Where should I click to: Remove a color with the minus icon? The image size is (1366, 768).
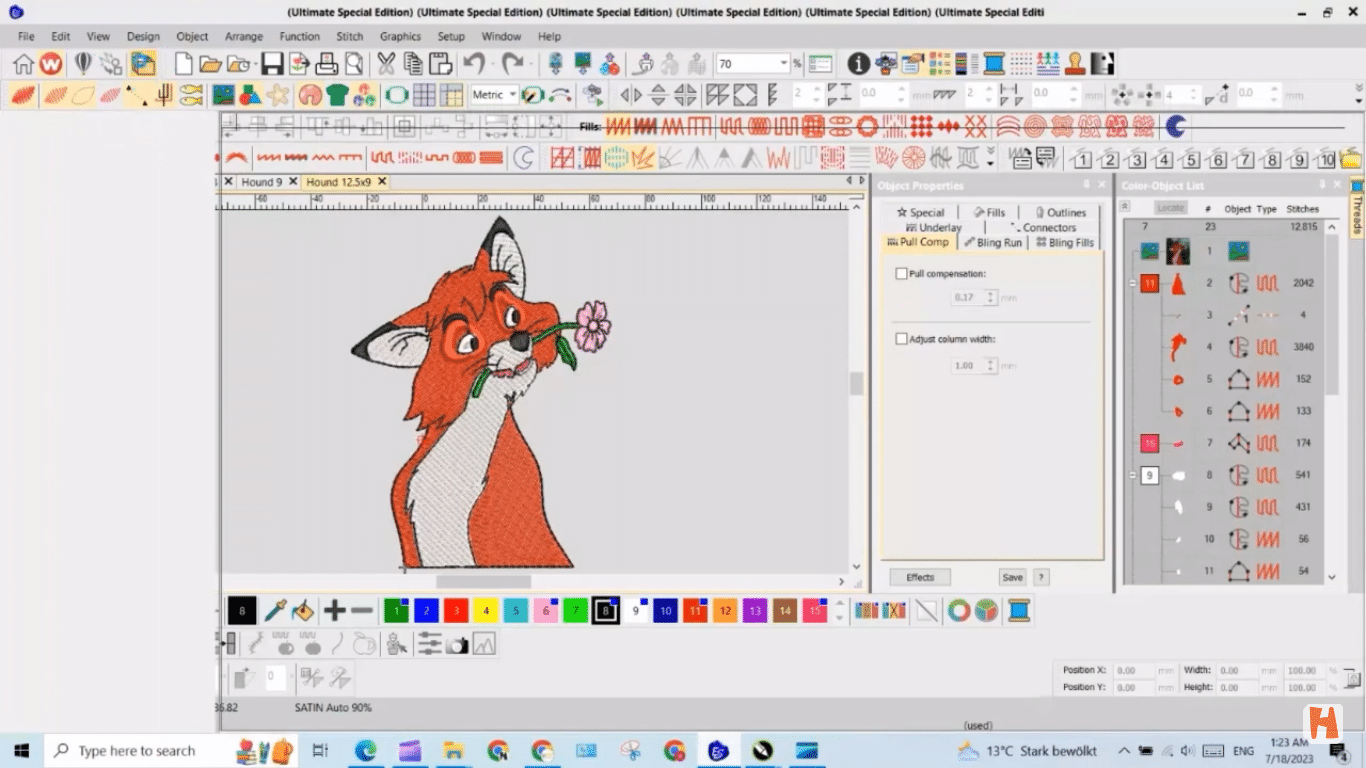tap(362, 611)
